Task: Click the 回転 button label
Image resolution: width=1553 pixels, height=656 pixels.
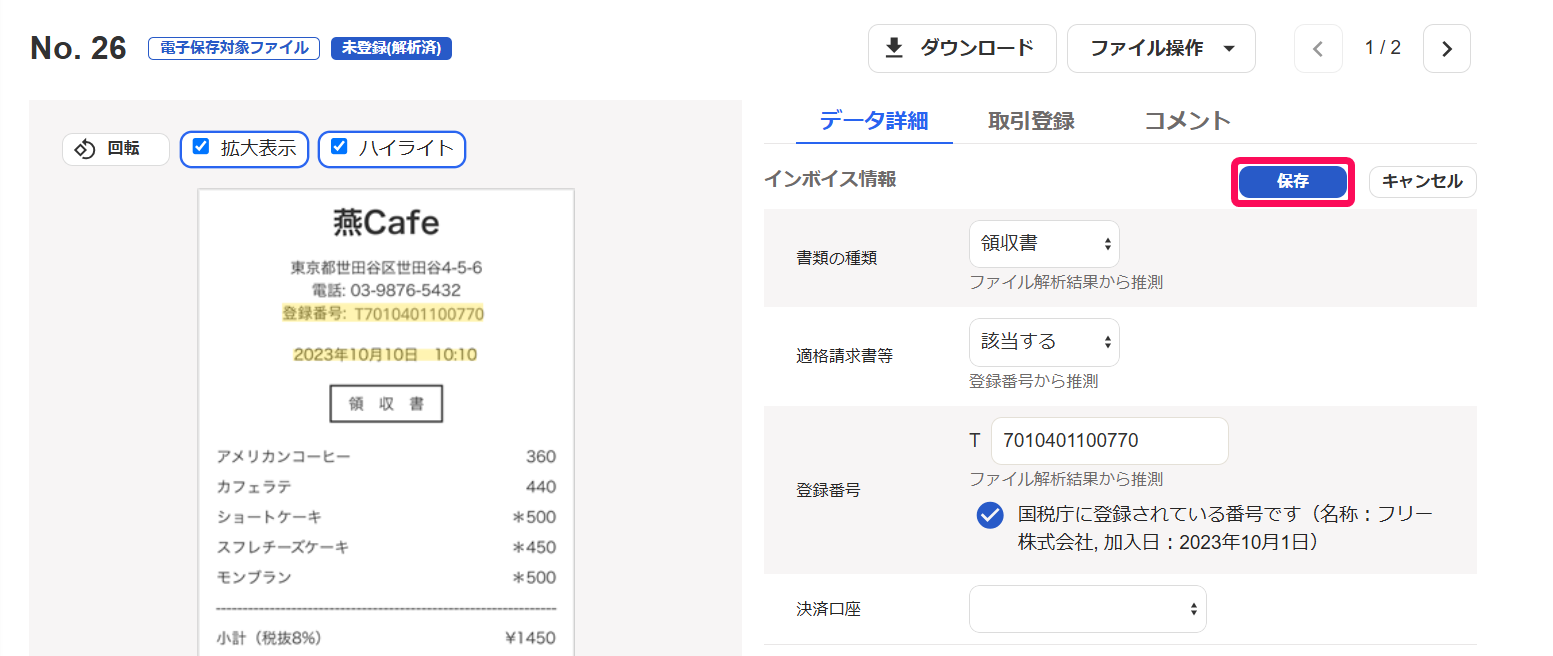Action: [124, 149]
